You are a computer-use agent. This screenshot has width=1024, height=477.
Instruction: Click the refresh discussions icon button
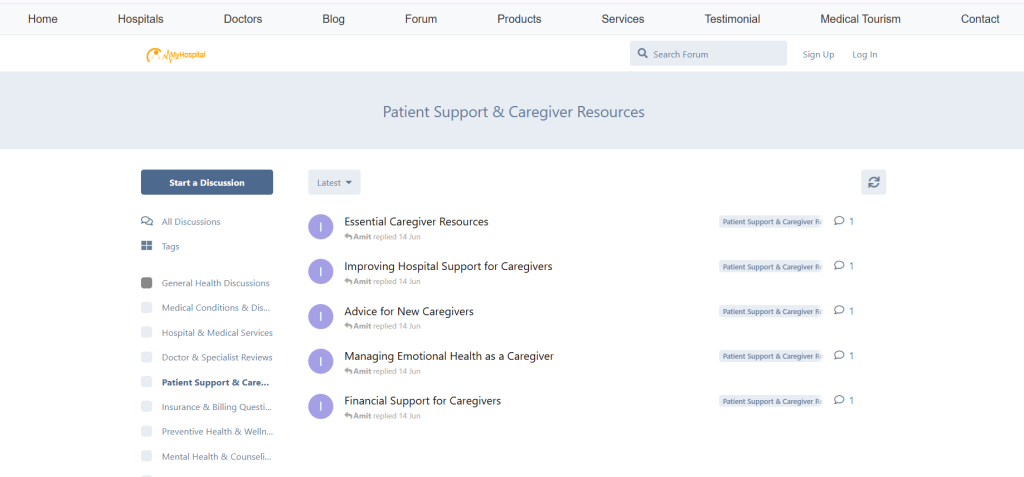tap(873, 182)
